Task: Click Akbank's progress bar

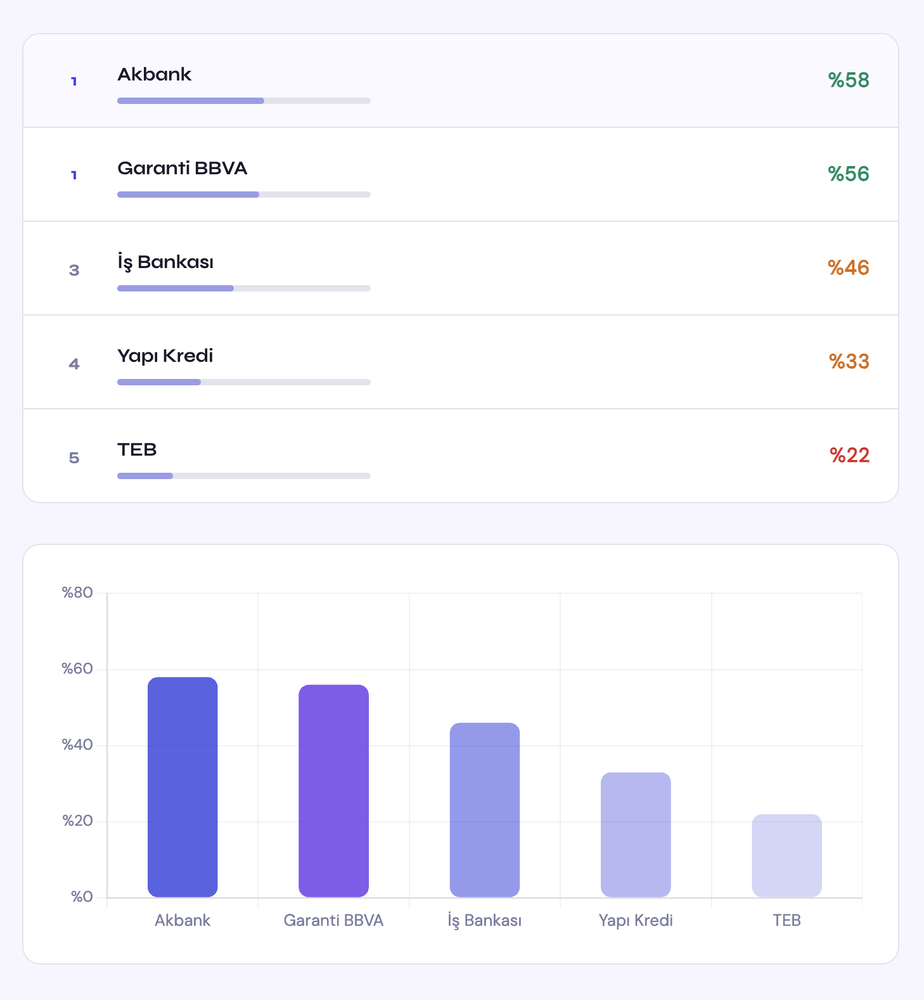Action: tap(243, 100)
